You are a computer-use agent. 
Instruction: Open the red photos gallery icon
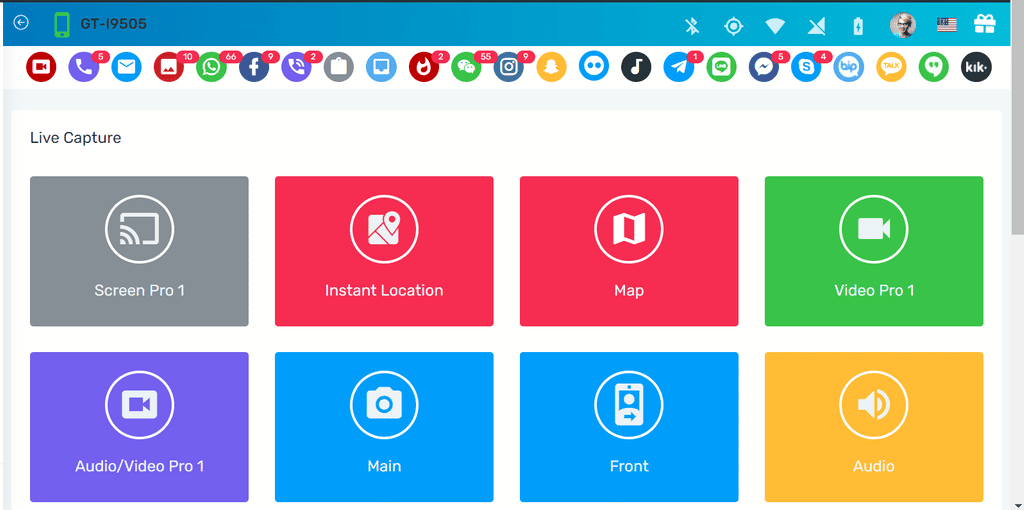[x=169, y=67]
